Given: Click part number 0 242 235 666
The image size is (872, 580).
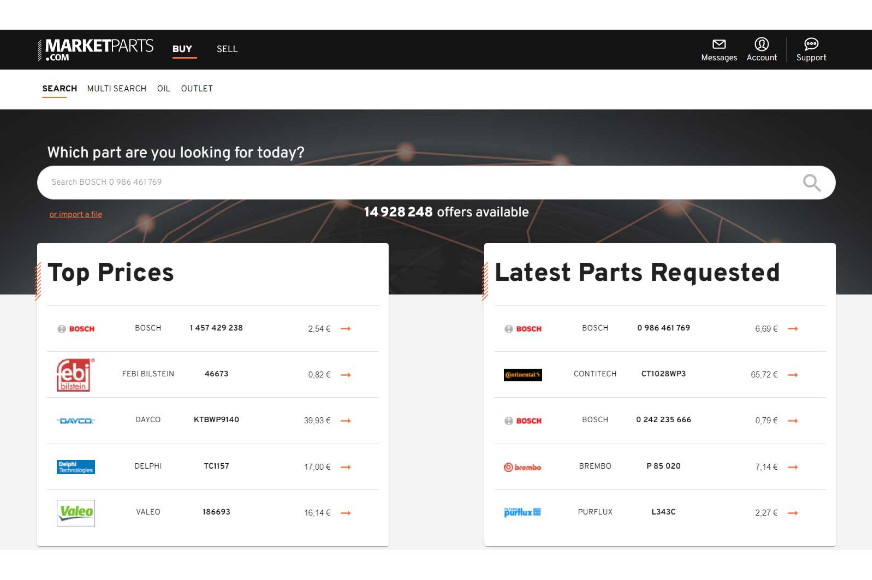Looking at the screenshot, I should pos(663,420).
